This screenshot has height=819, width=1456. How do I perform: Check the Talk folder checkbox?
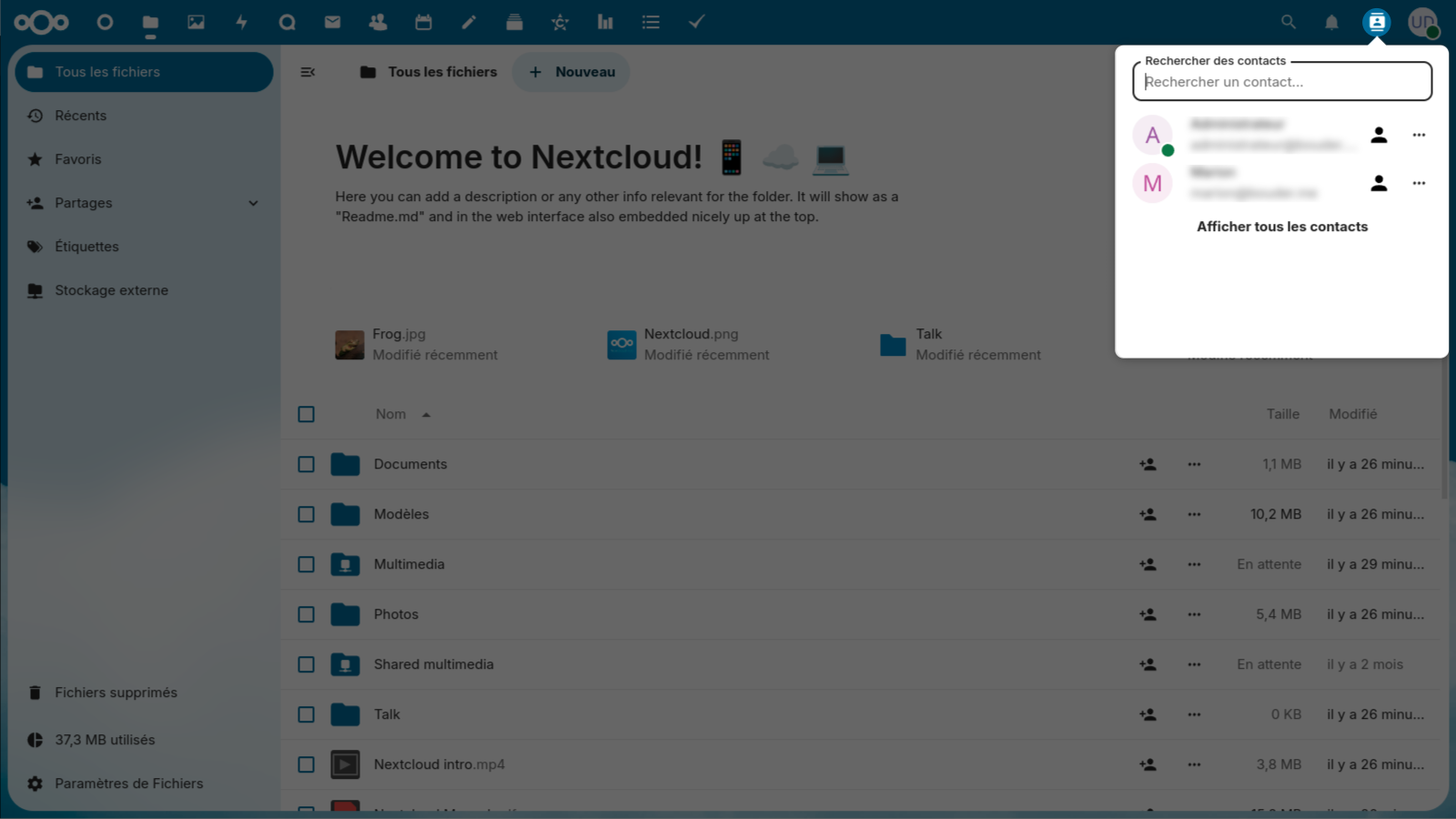(x=307, y=714)
